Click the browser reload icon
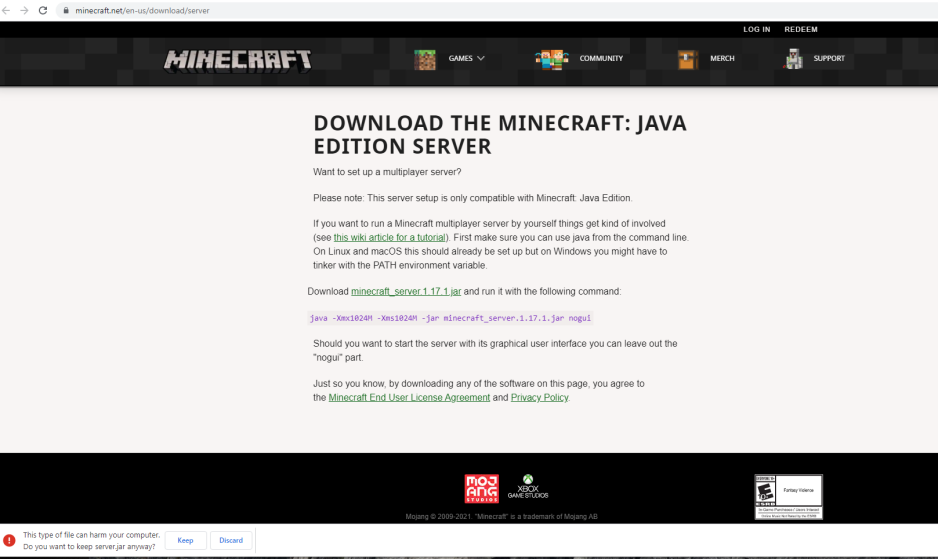Image resolution: width=938 pixels, height=559 pixels. coord(42,10)
